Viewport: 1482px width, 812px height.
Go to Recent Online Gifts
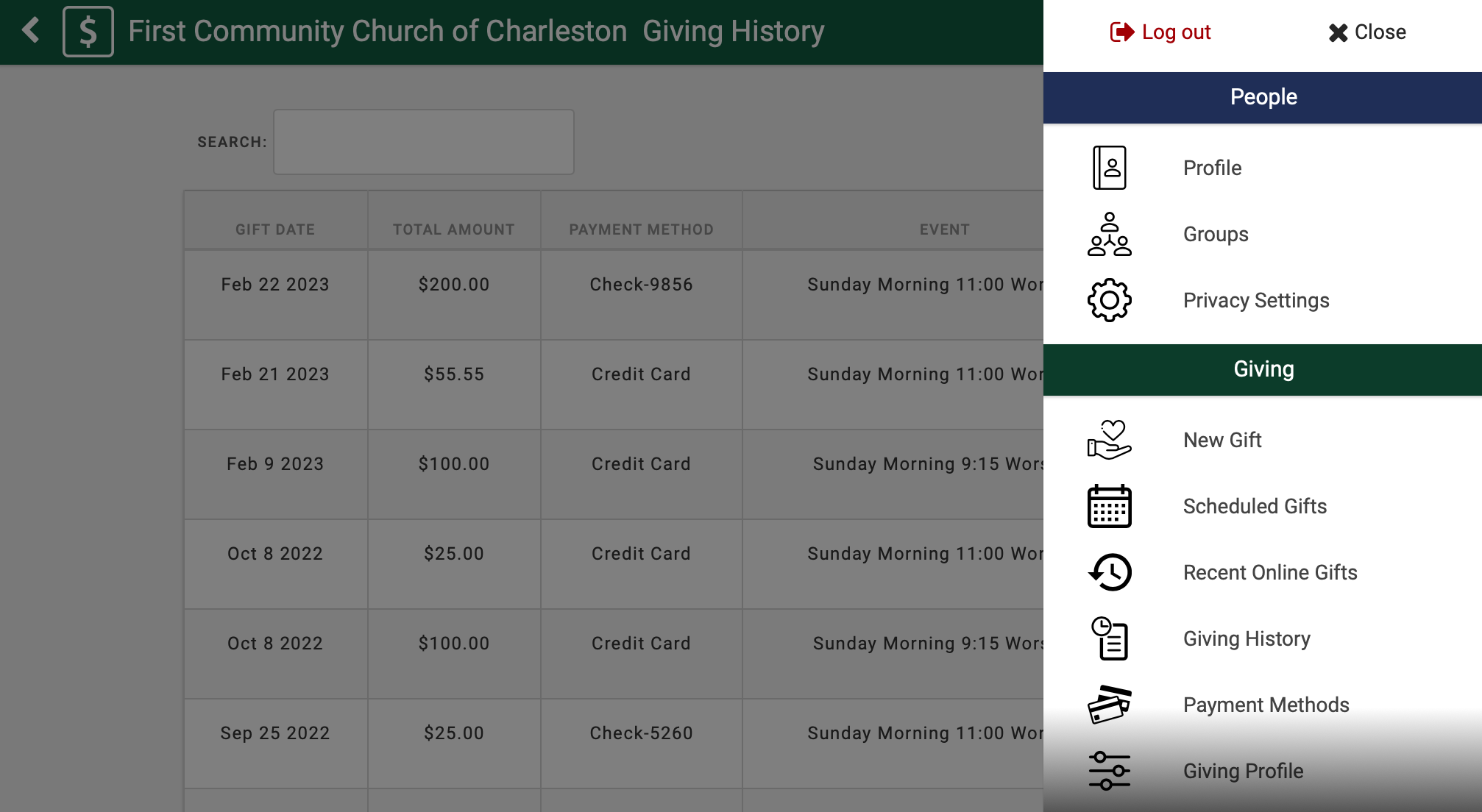click(1269, 572)
